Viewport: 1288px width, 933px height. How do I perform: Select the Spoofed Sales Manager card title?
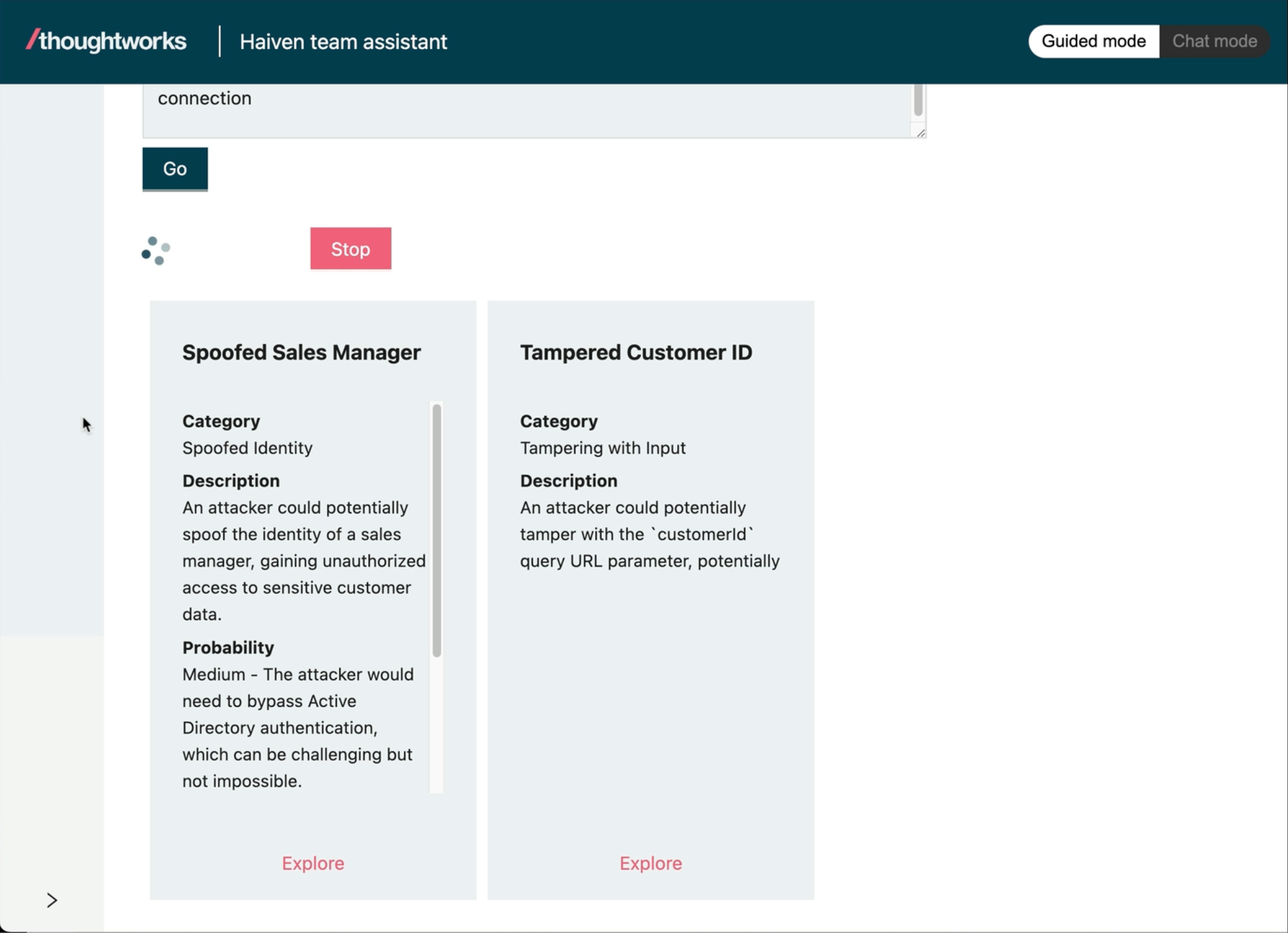(x=301, y=352)
